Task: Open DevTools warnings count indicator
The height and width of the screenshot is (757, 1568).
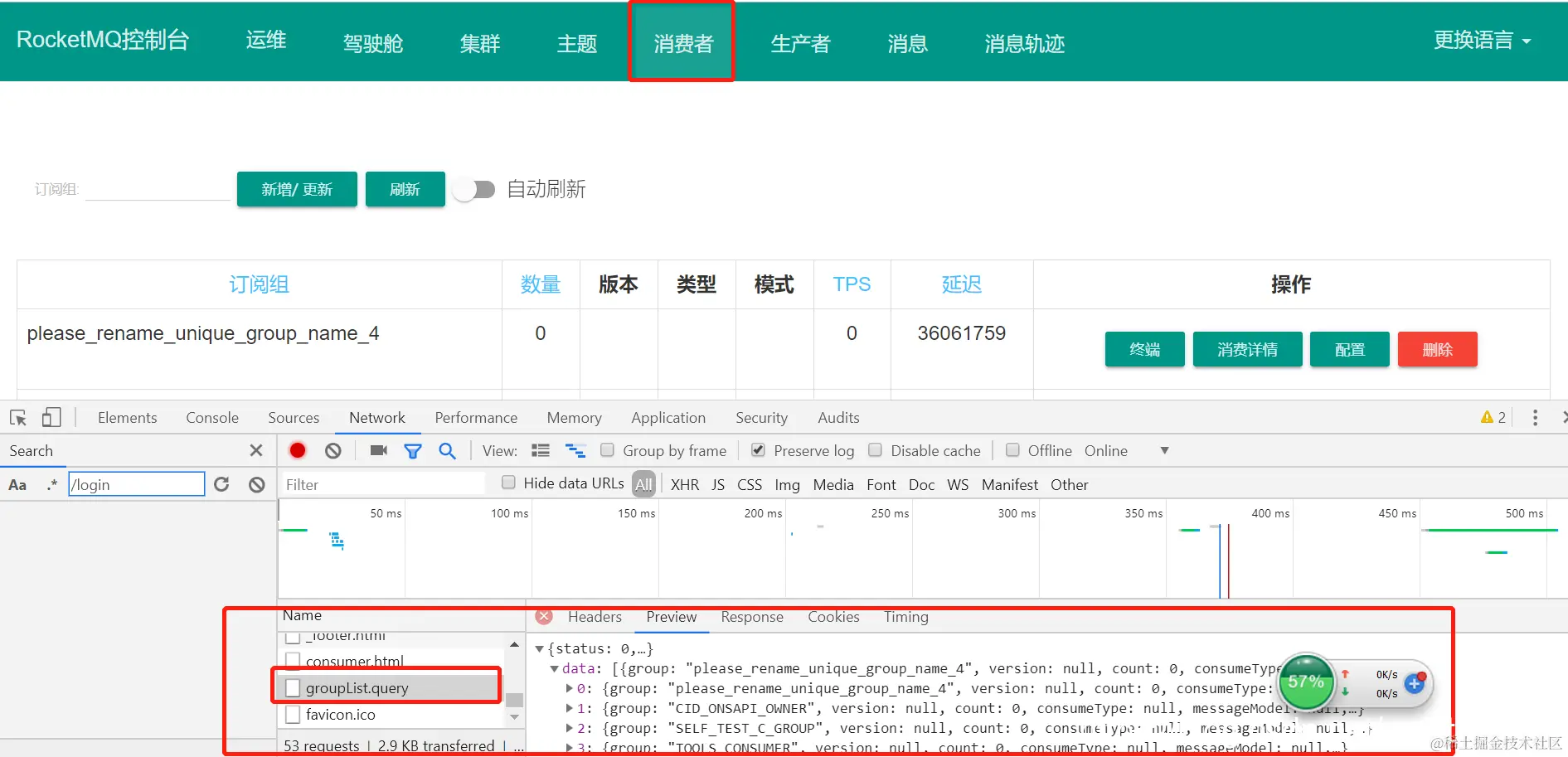Action: 1493,418
